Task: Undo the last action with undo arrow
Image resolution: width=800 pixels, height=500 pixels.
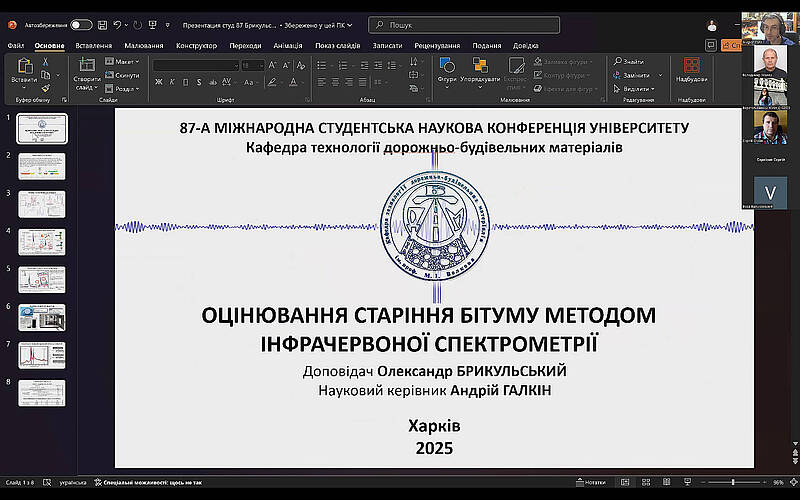Action: [117, 24]
